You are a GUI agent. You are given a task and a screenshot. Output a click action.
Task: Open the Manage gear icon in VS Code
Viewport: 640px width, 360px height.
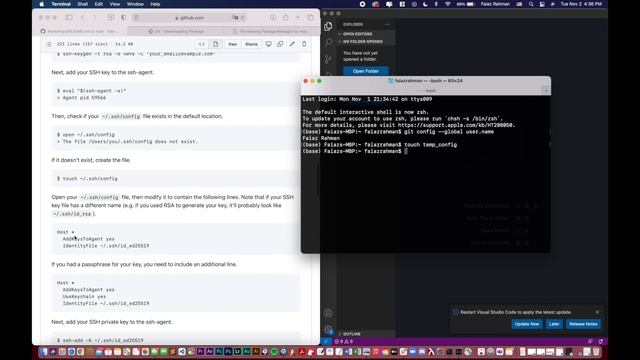pyautogui.click(x=328, y=329)
